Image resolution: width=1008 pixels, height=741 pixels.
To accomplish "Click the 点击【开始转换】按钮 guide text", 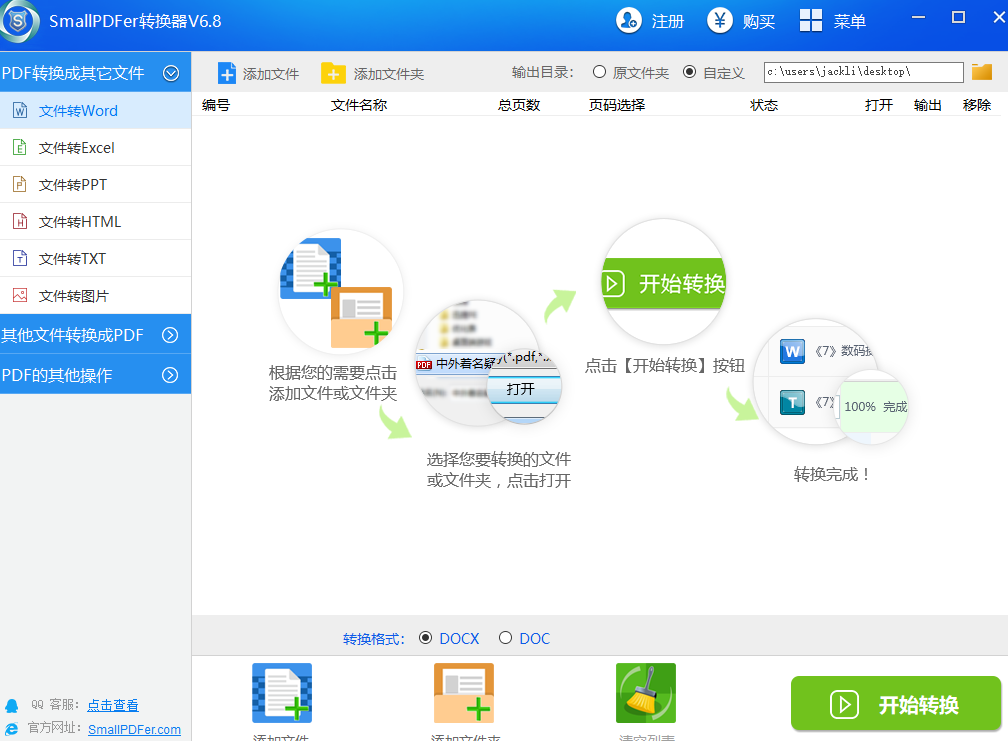I will [x=665, y=366].
